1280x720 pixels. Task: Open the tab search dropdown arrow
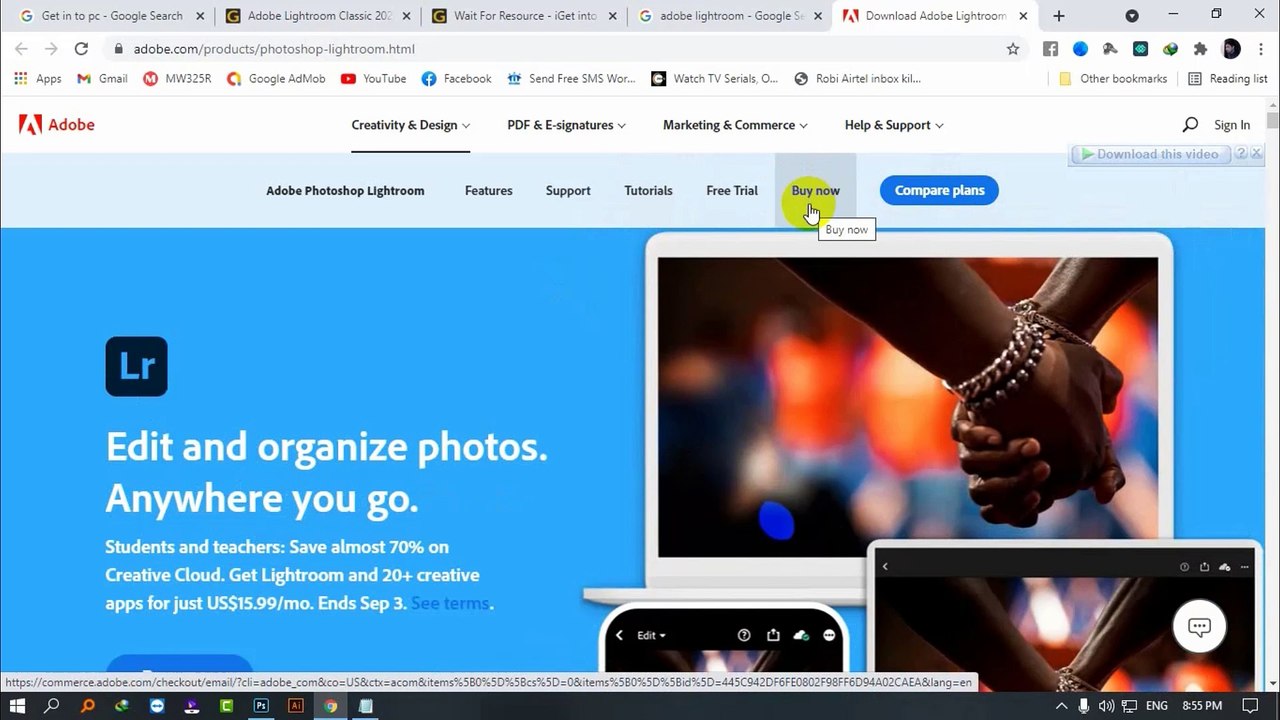click(1132, 16)
